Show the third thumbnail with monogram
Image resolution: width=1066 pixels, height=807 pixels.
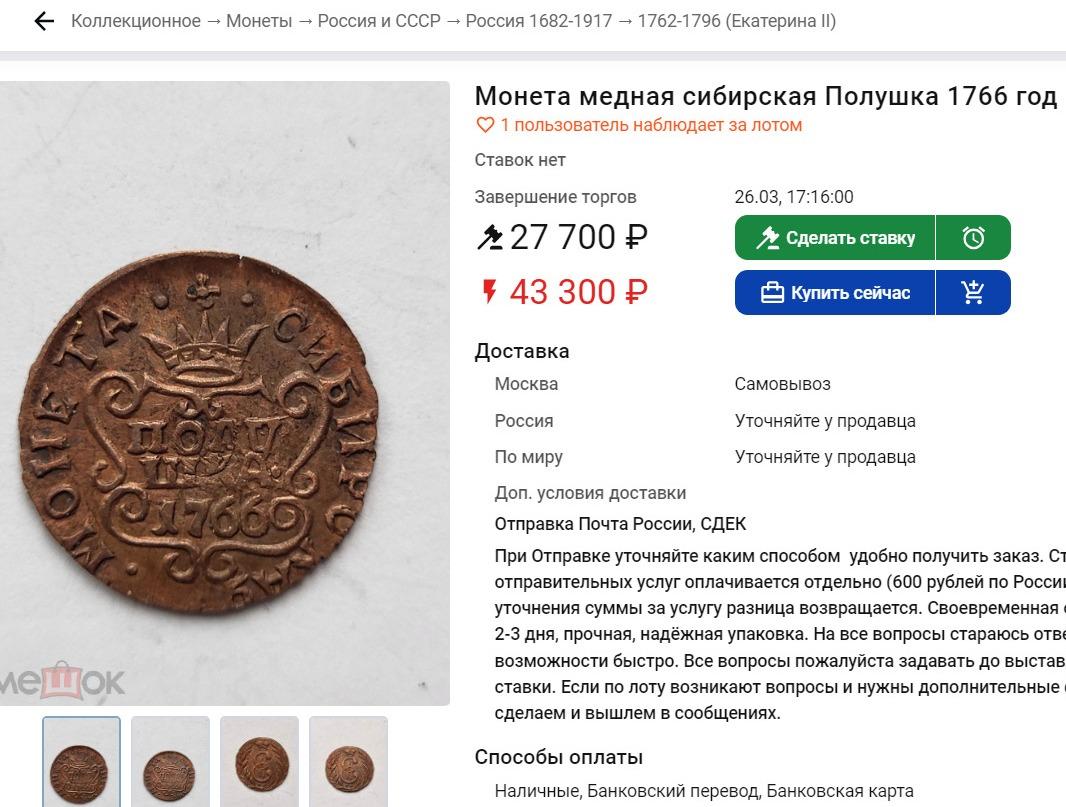(x=259, y=762)
